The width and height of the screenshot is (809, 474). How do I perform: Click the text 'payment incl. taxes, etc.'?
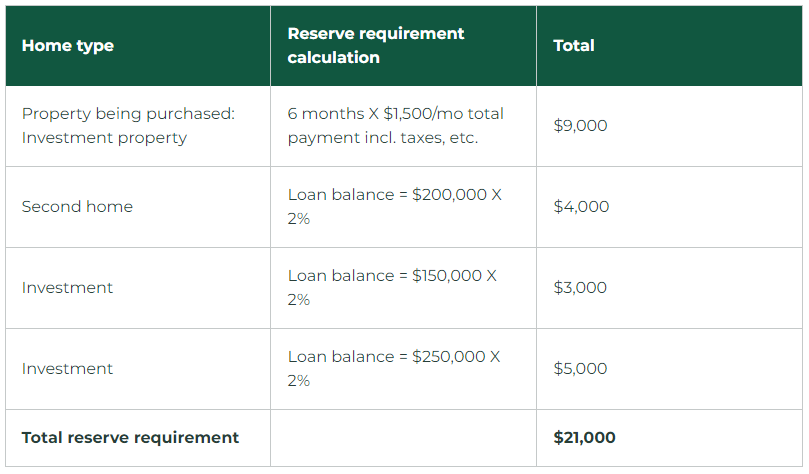pyautogui.click(x=383, y=138)
